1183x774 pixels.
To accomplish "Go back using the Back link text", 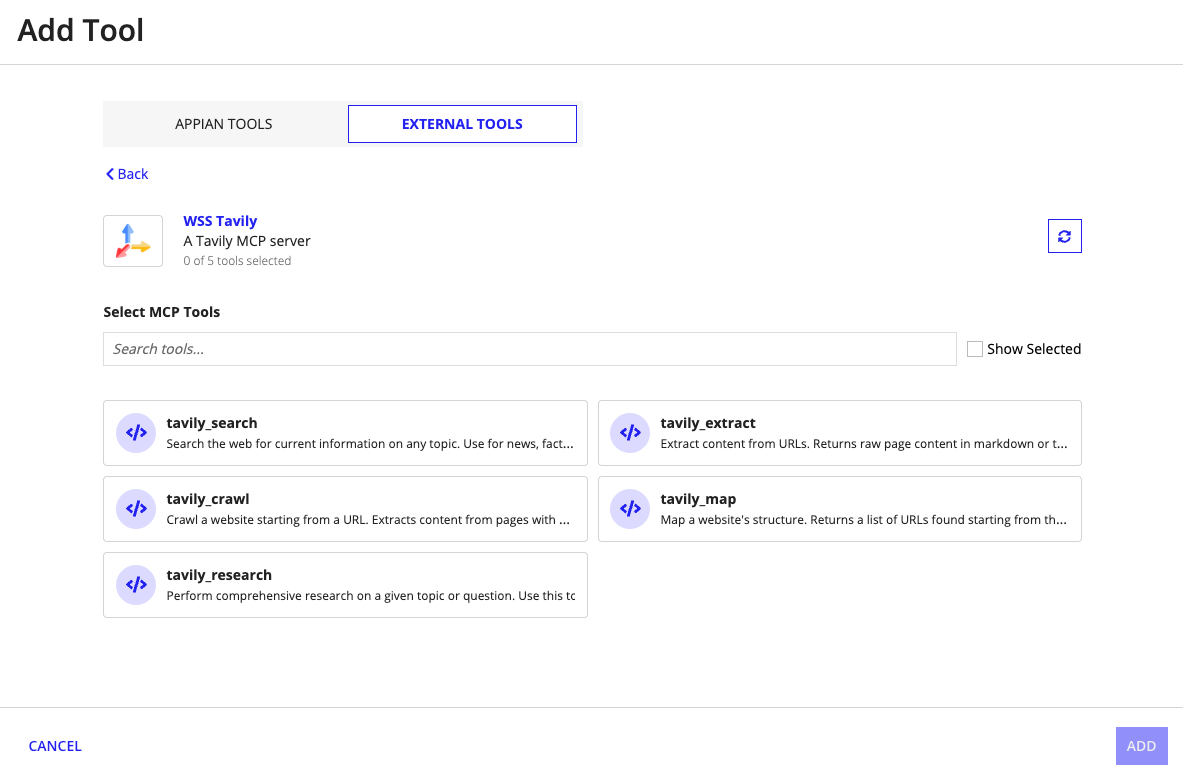I will tap(133, 174).
